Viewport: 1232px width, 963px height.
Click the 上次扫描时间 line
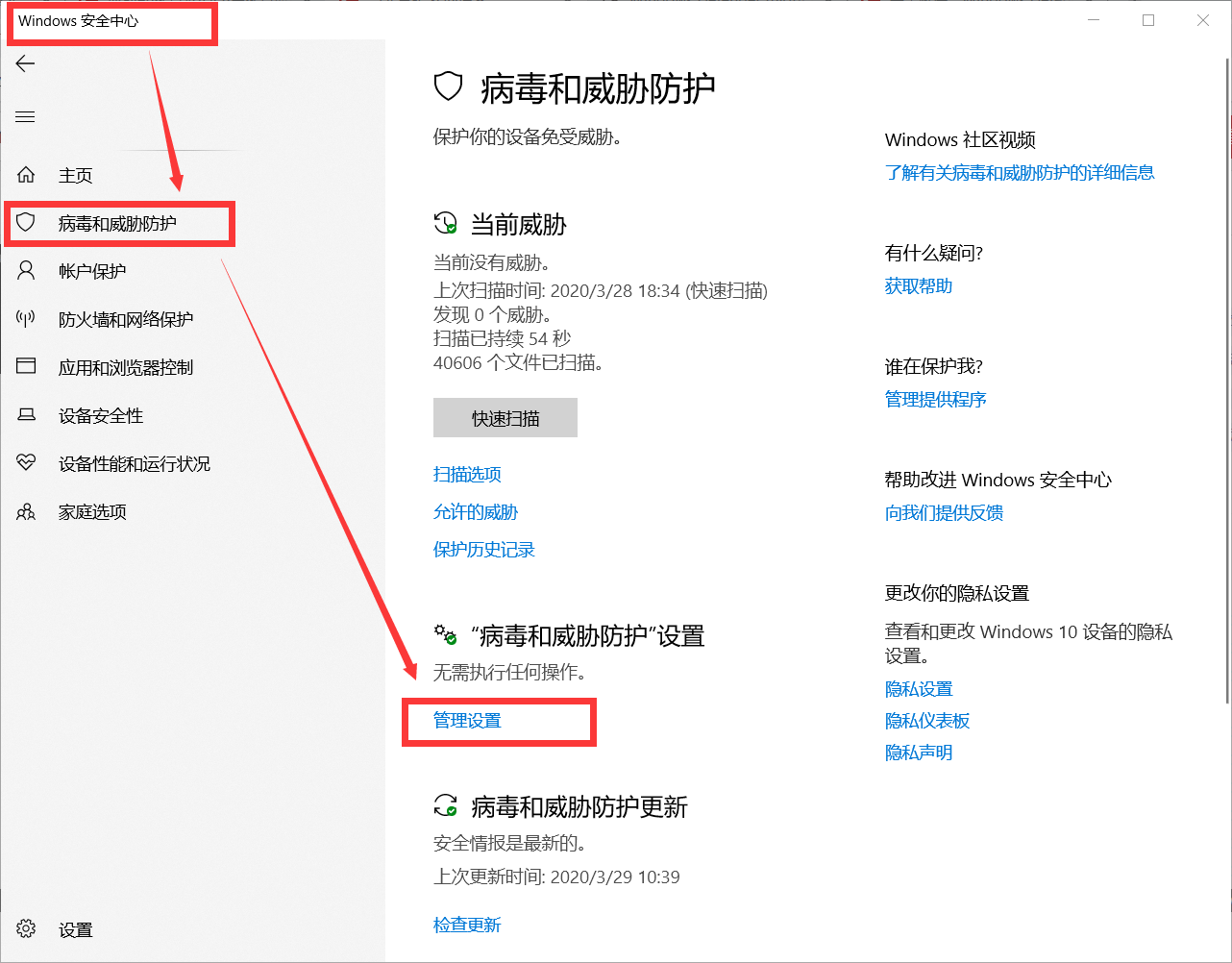601,290
